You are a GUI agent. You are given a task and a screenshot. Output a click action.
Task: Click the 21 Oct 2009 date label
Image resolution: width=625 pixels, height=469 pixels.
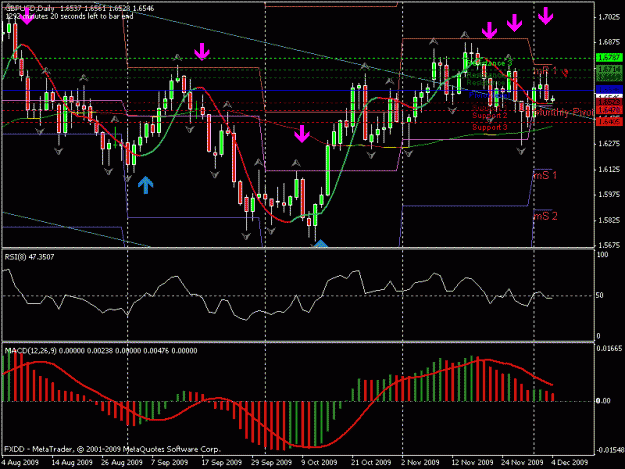371,462
